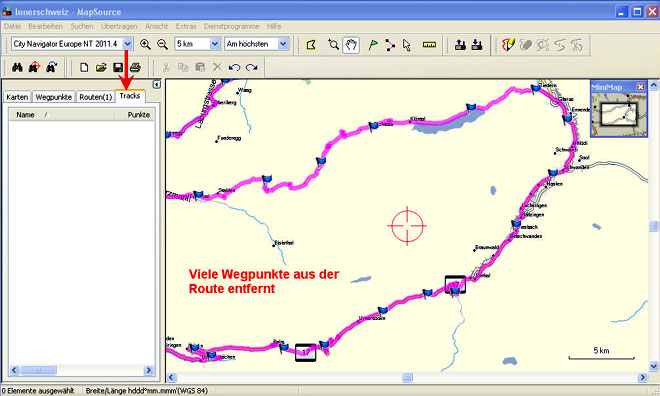Select the route tool icon
660x396 pixels.
pyautogui.click(x=390, y=45)
